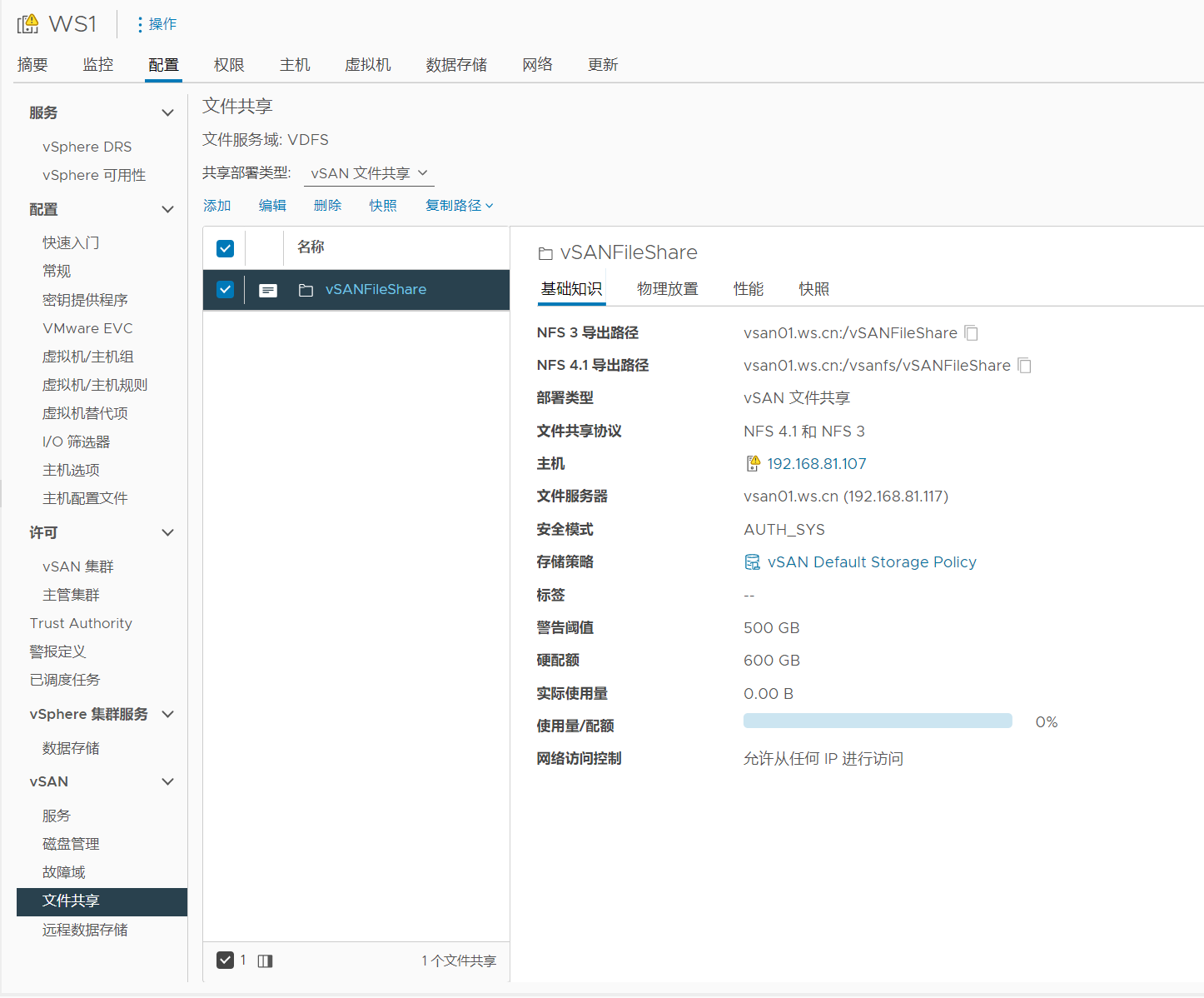Toggle the select-all checkbox in header

[225, 248]
